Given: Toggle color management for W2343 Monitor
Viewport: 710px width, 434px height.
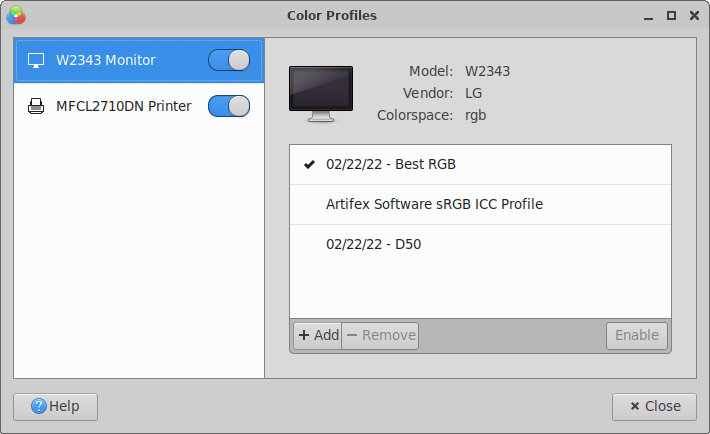Looking at the screenshot, I should pos(229,61).
